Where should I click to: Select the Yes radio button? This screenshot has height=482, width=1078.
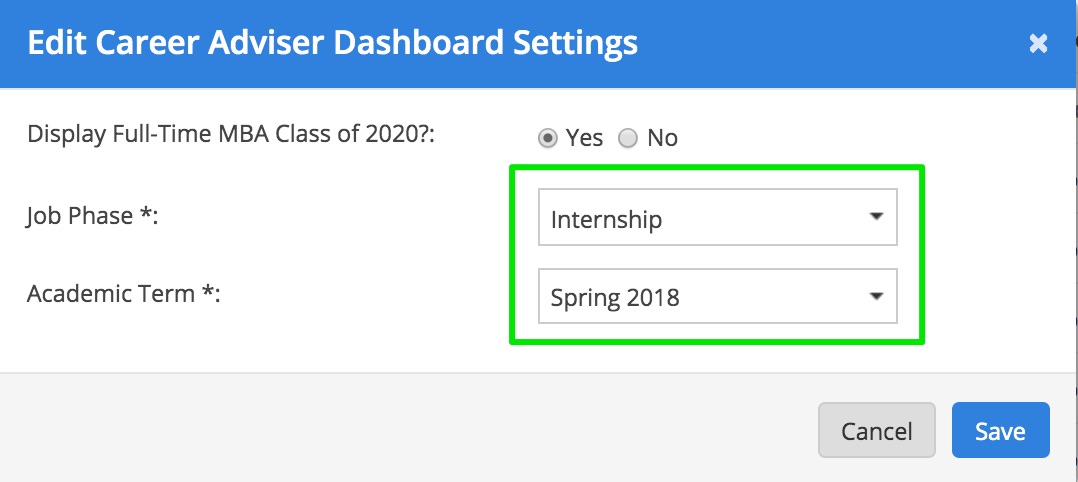(x=548, y=138)
